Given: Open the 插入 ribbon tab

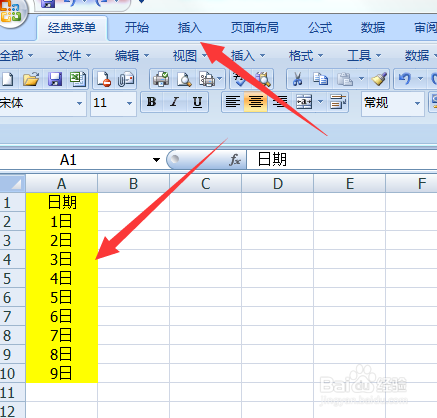Looking at the screenshot, I should (x=190, y=28).
